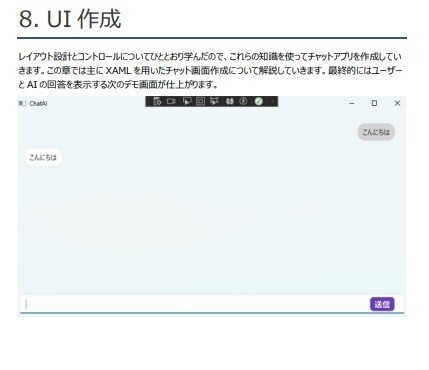Minimize the ChatAI window
Screen dimensions: 429x370
click(x=351, y=103)
